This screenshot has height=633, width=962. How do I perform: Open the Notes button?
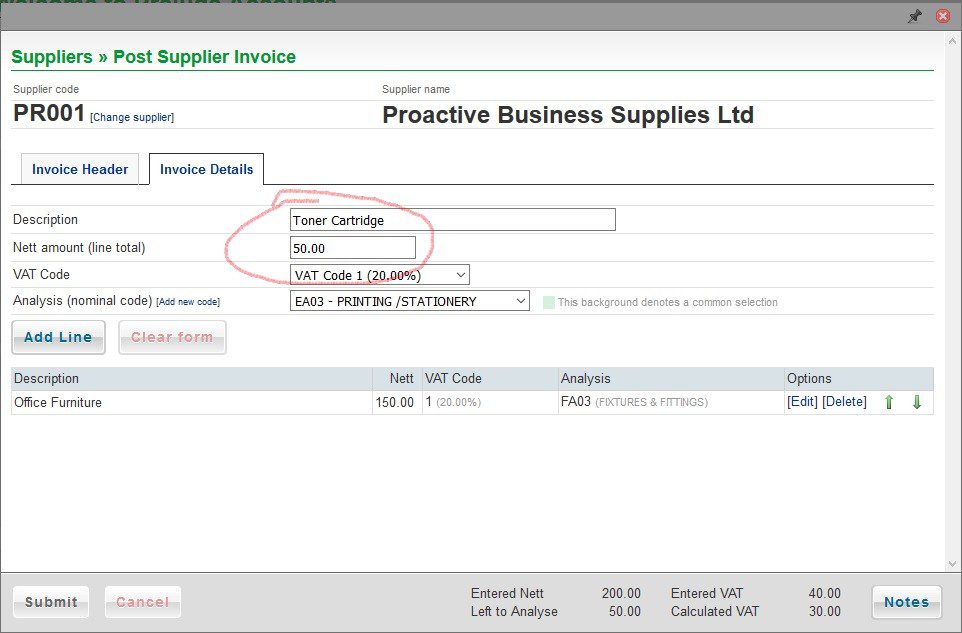click(906, 602)
